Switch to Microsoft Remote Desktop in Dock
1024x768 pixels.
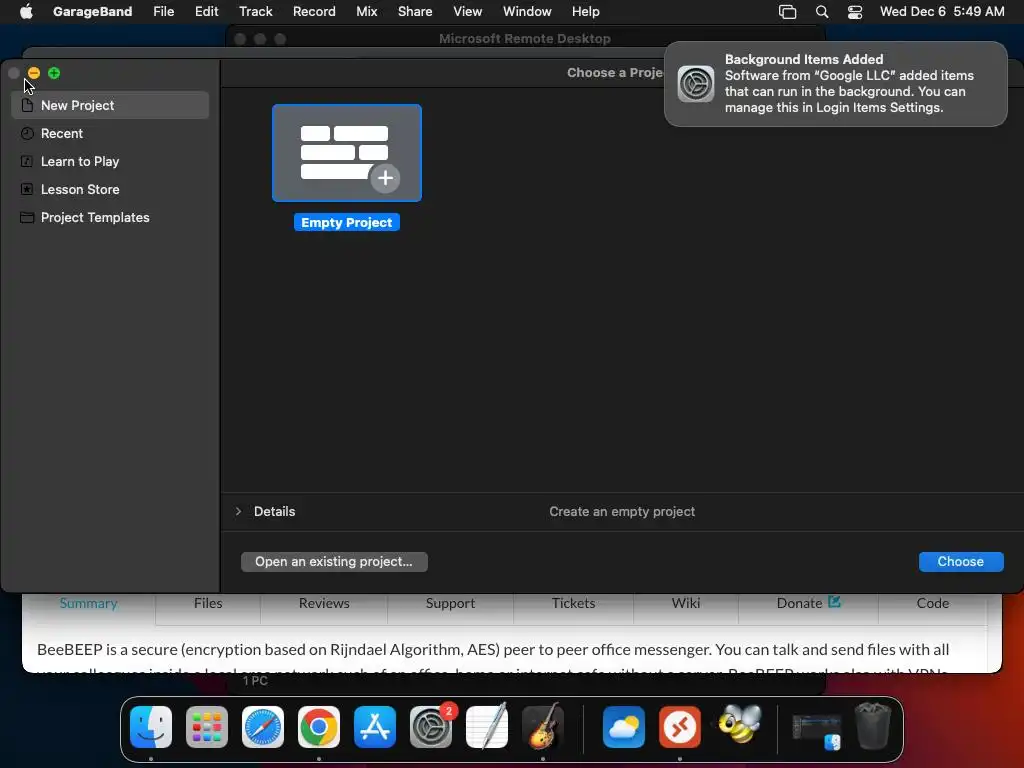[680, 727]
